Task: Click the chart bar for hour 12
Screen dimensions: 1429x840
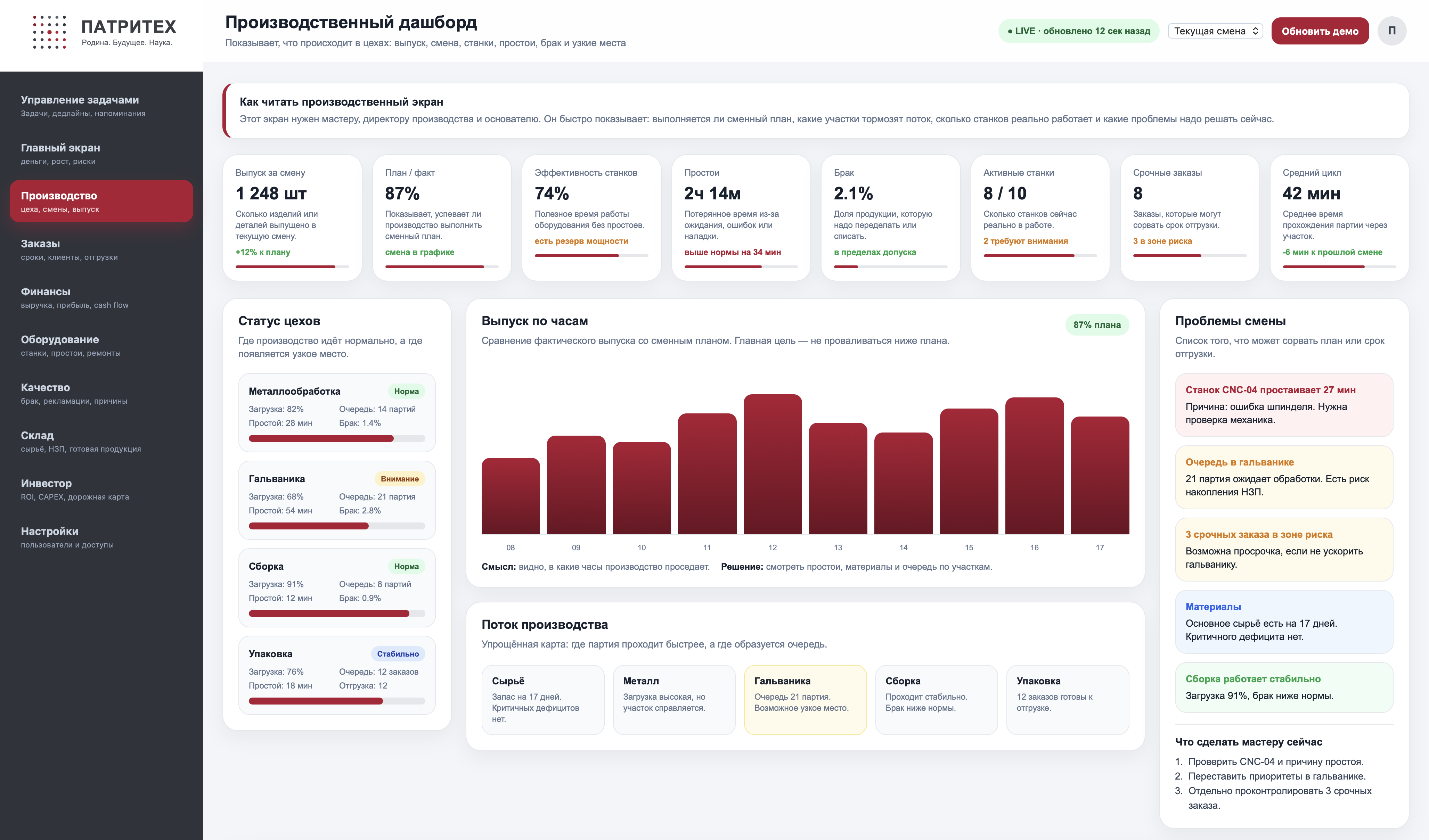Action: click(x=772, y=464)
